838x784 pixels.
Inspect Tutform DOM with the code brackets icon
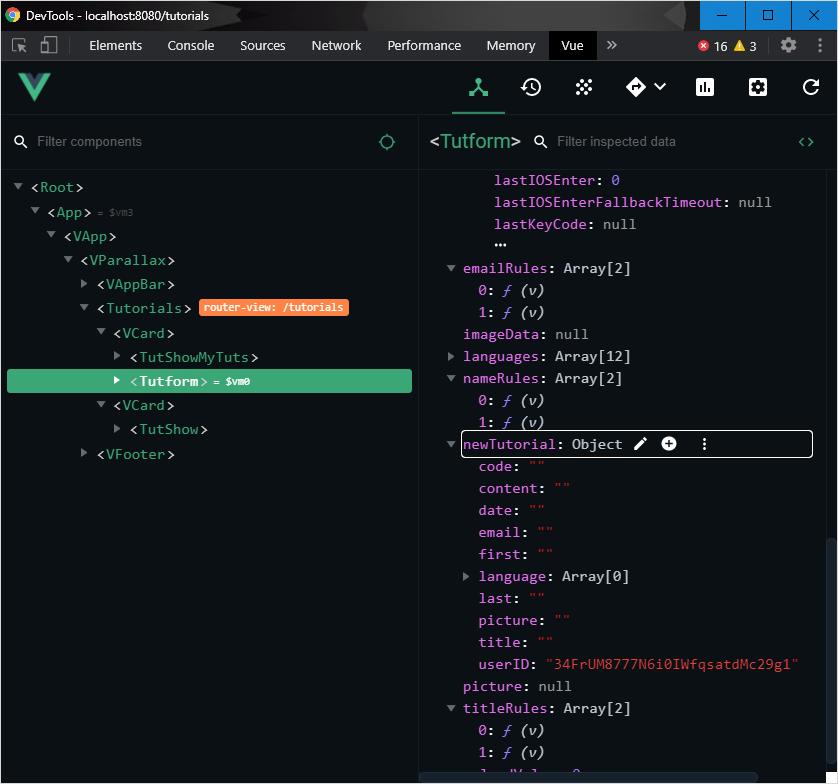pos(806,142)
